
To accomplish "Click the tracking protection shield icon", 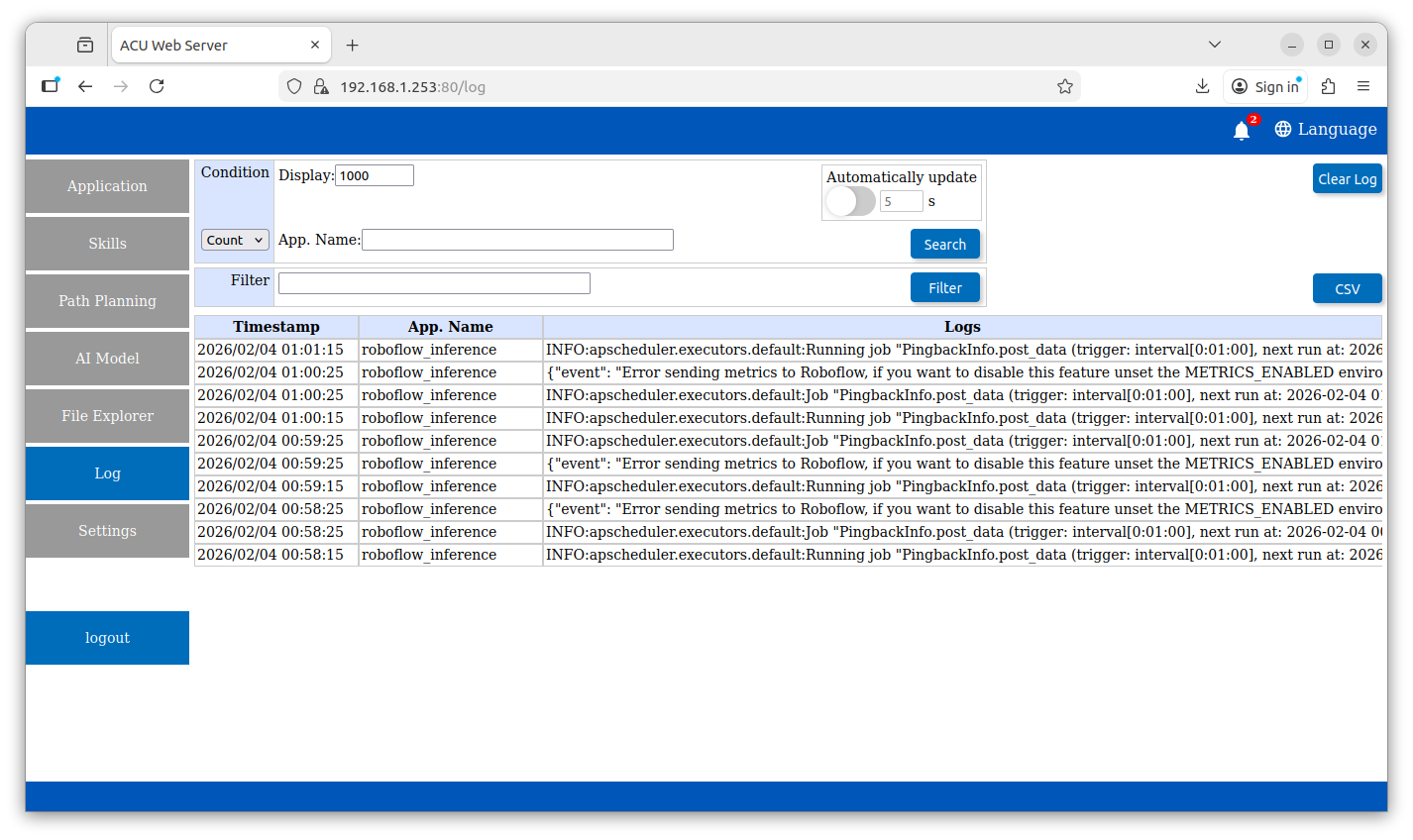I will (x=294, y=86).
